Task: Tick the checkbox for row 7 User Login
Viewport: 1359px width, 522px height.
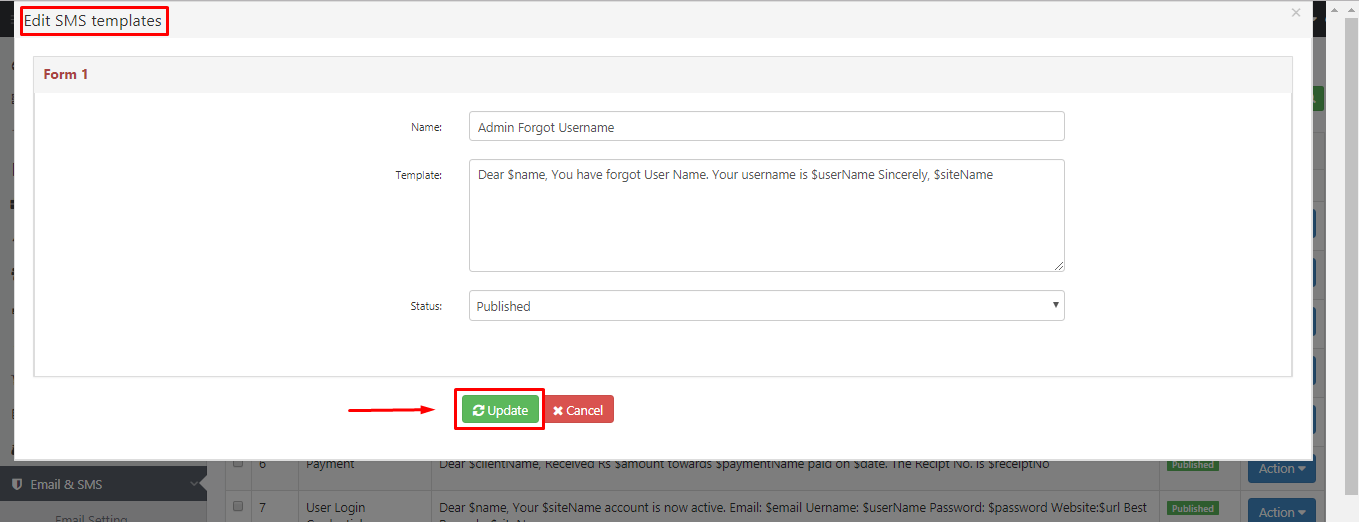Action: point(238,507)
